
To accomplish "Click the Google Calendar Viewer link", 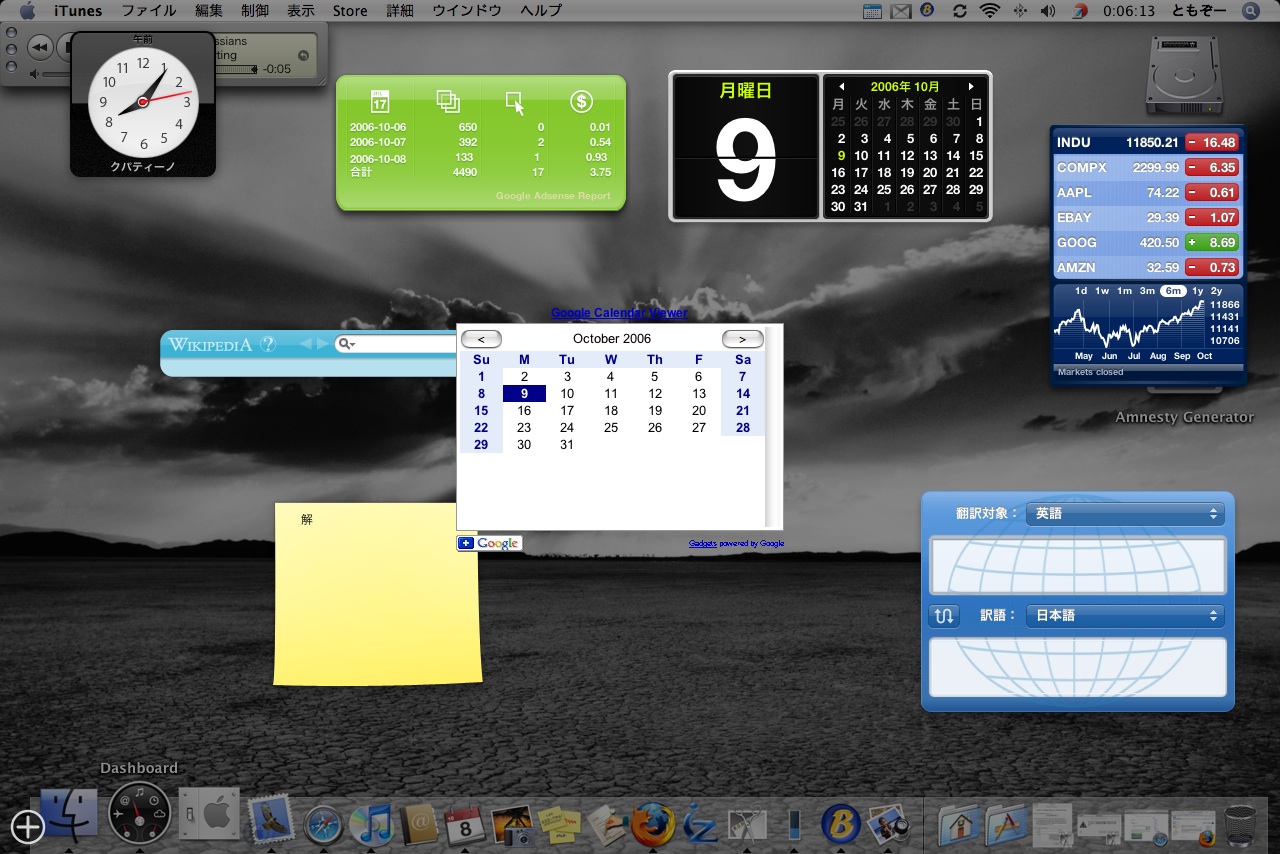I will click(619, 313).
